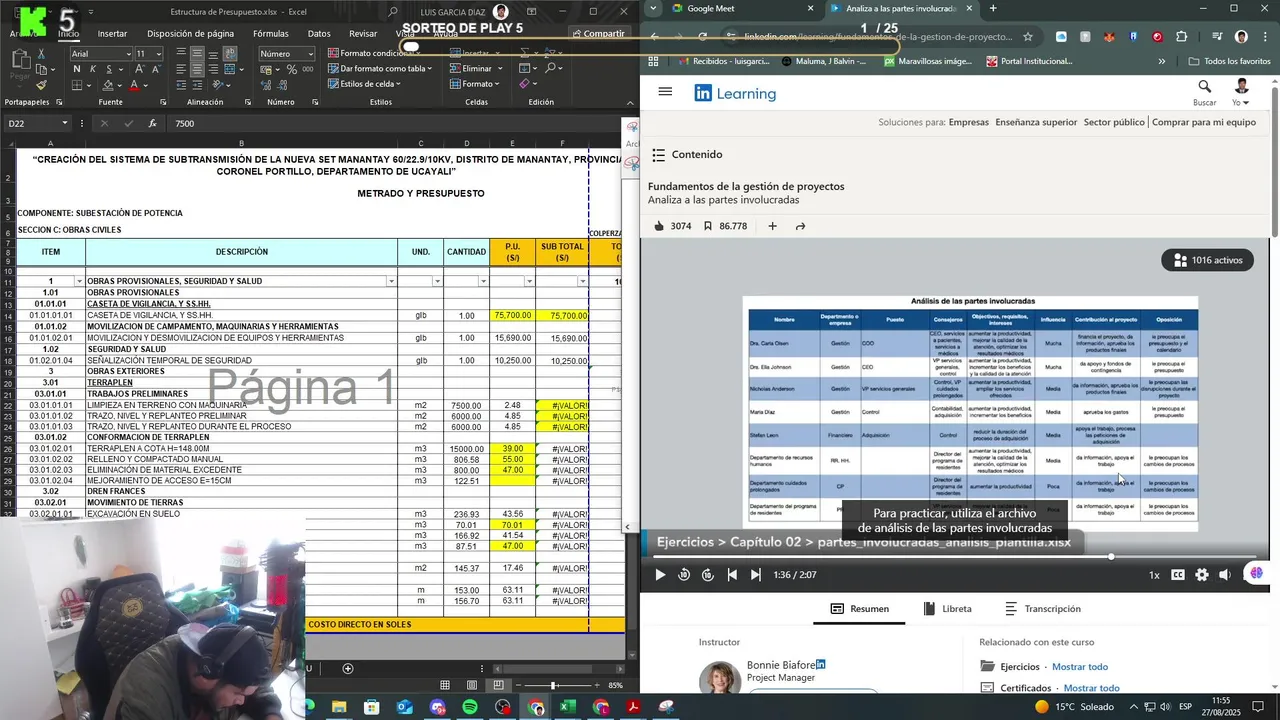
Task: Open the Chrome extensions puzzle icon
Action: 1181,37
